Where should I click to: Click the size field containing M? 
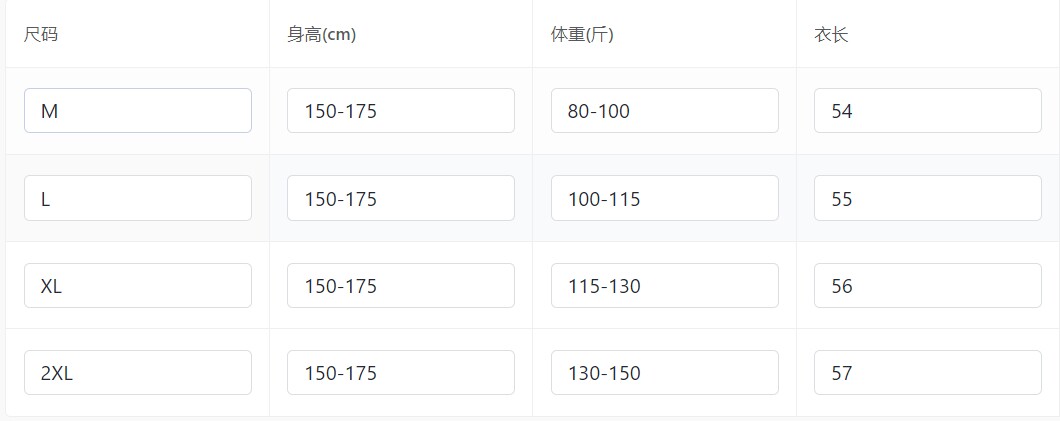(138, 111)
